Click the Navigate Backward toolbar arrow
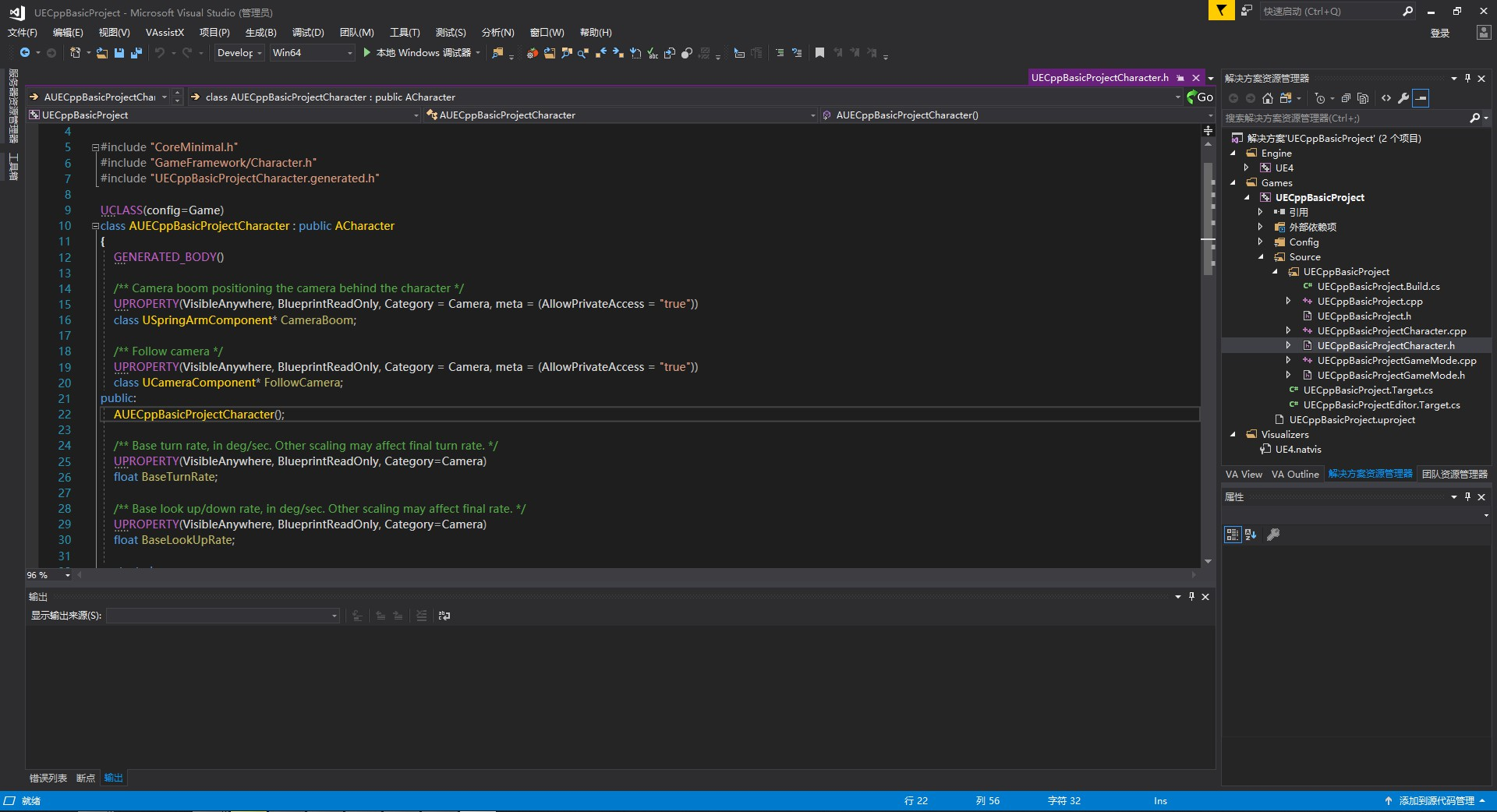This screenshot has width=1497, height=812. (x=25, y=52)
